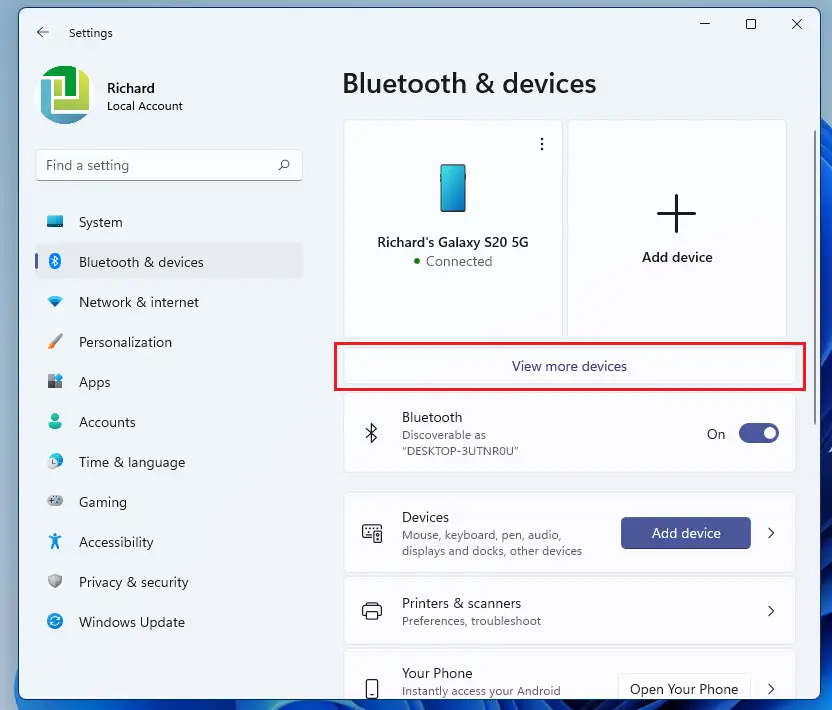This screenshot has width=832, height=710.
Task: Click the Galaxy S20 phone image
Action: 453,188
